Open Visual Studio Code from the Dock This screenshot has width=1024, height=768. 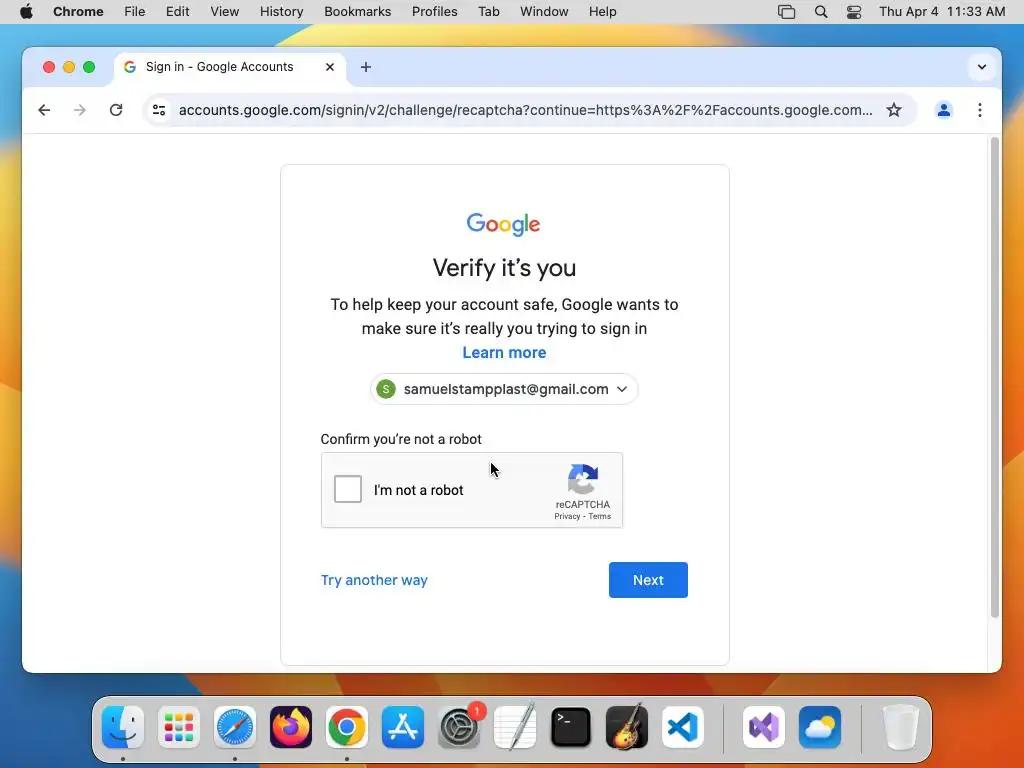coord(682,727)
